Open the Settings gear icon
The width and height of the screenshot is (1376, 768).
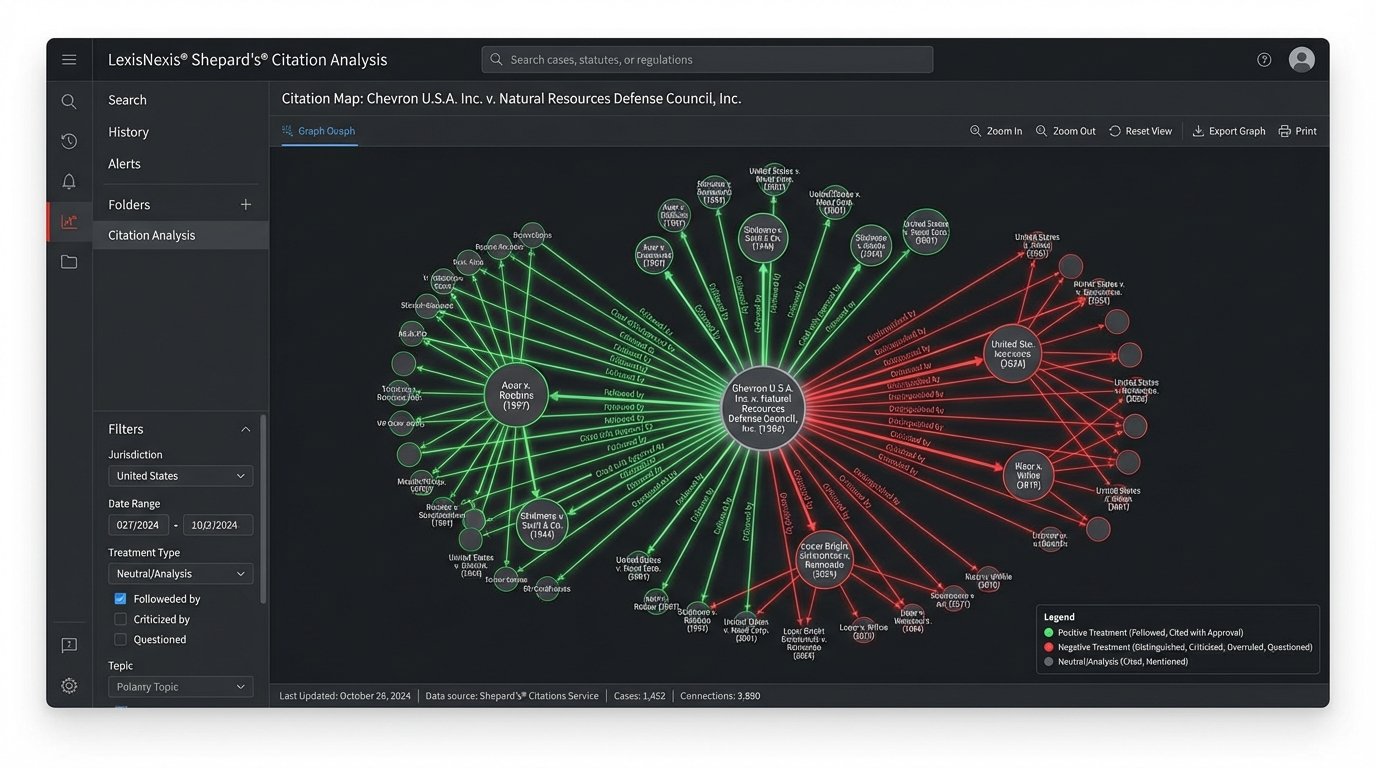pos(68,685)
